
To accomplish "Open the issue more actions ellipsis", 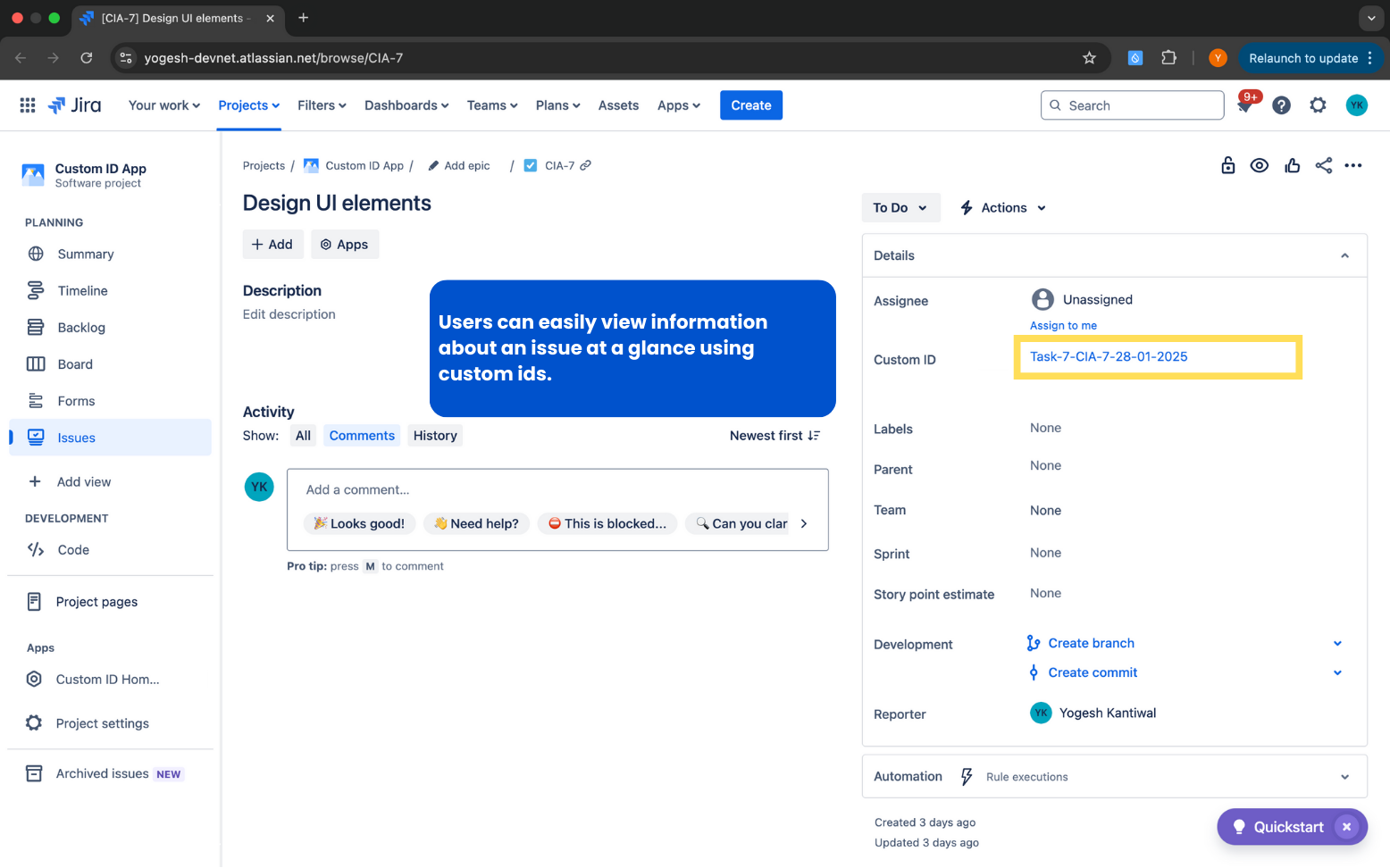I will tap(1353, 165).
